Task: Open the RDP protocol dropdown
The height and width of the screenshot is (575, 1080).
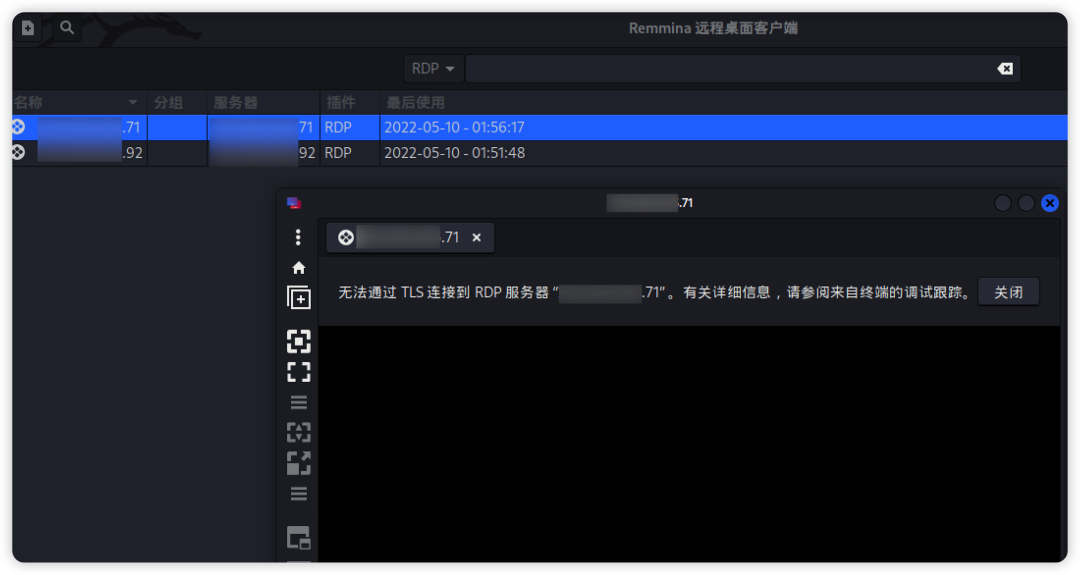Action: [x=433, y=69]
